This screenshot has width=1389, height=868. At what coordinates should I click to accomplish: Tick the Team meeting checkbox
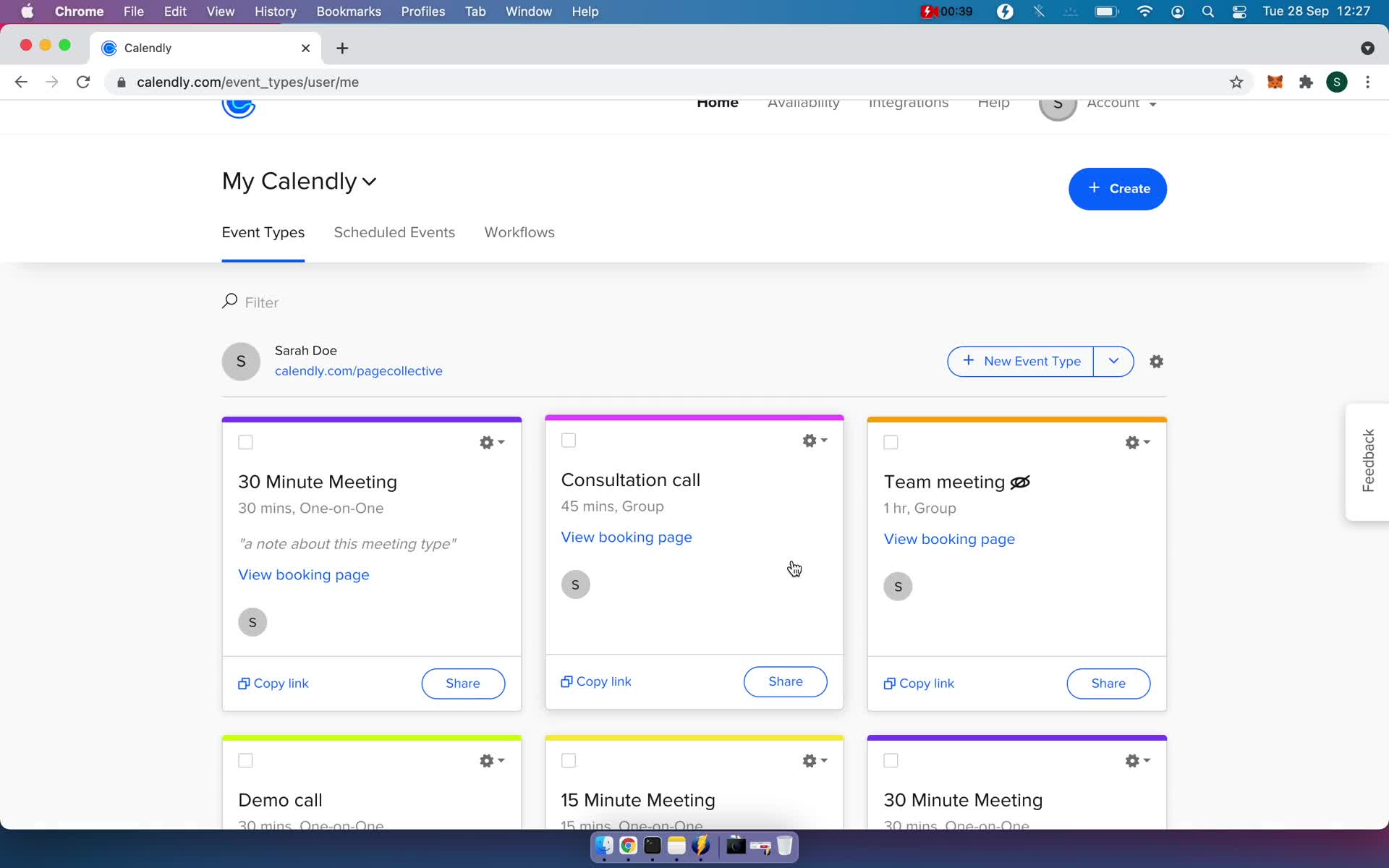pos(891,442)
